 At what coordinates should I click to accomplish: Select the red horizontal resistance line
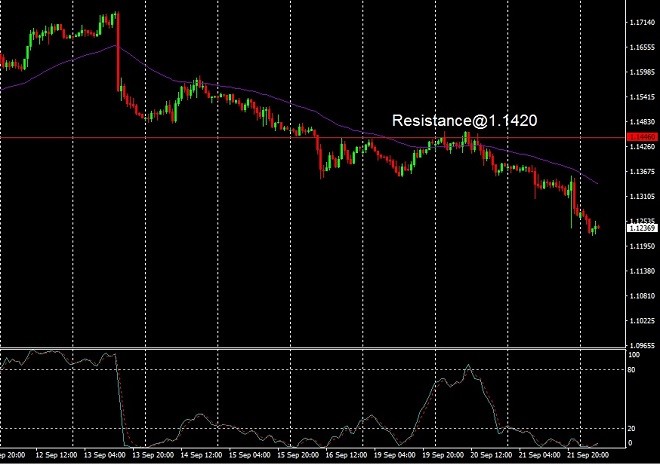(x=313, y=137)
